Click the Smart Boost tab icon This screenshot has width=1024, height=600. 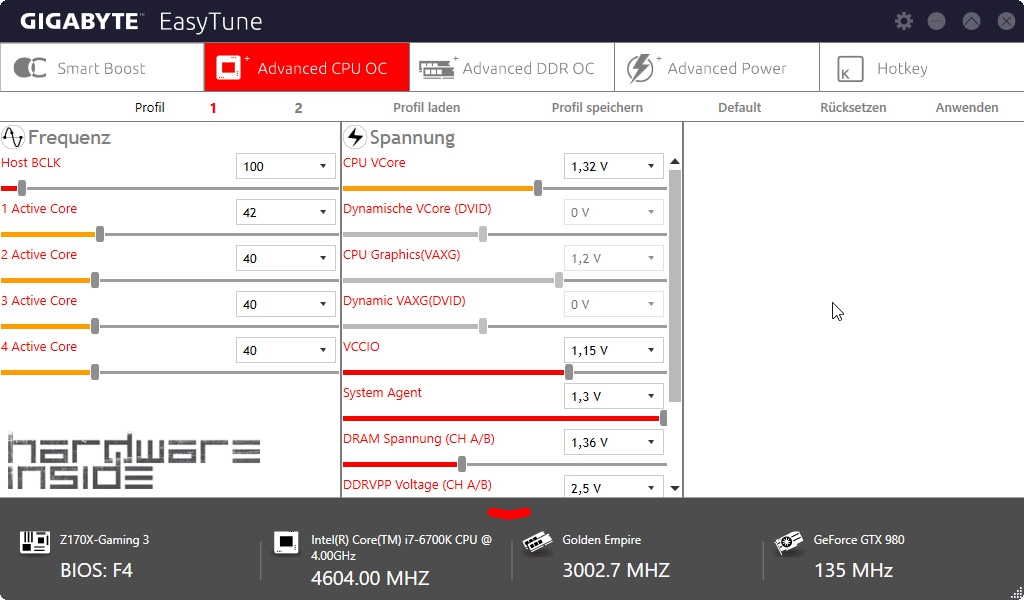coord(29,68)
